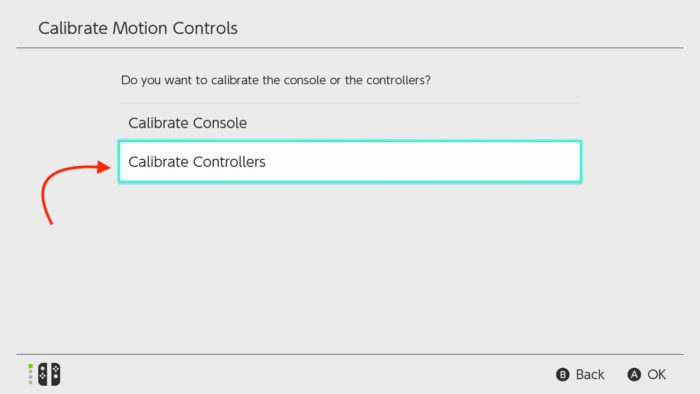
Task: Click the B button circle icon
Action: coord(562,374)
